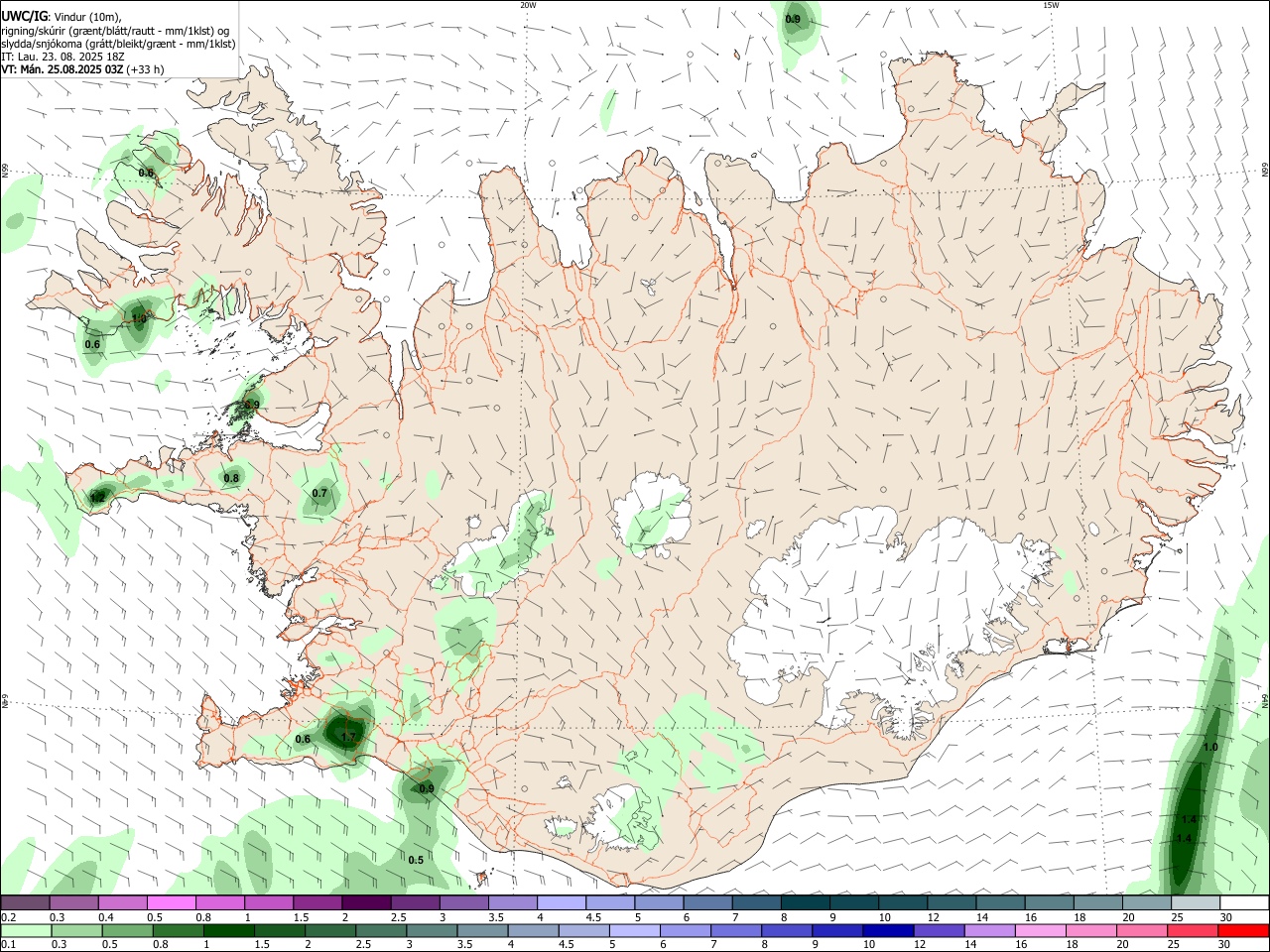The width and height of the screenshot is (1270, 952).
Task: Click the 20W longitude label
Action: pos(529,5)
